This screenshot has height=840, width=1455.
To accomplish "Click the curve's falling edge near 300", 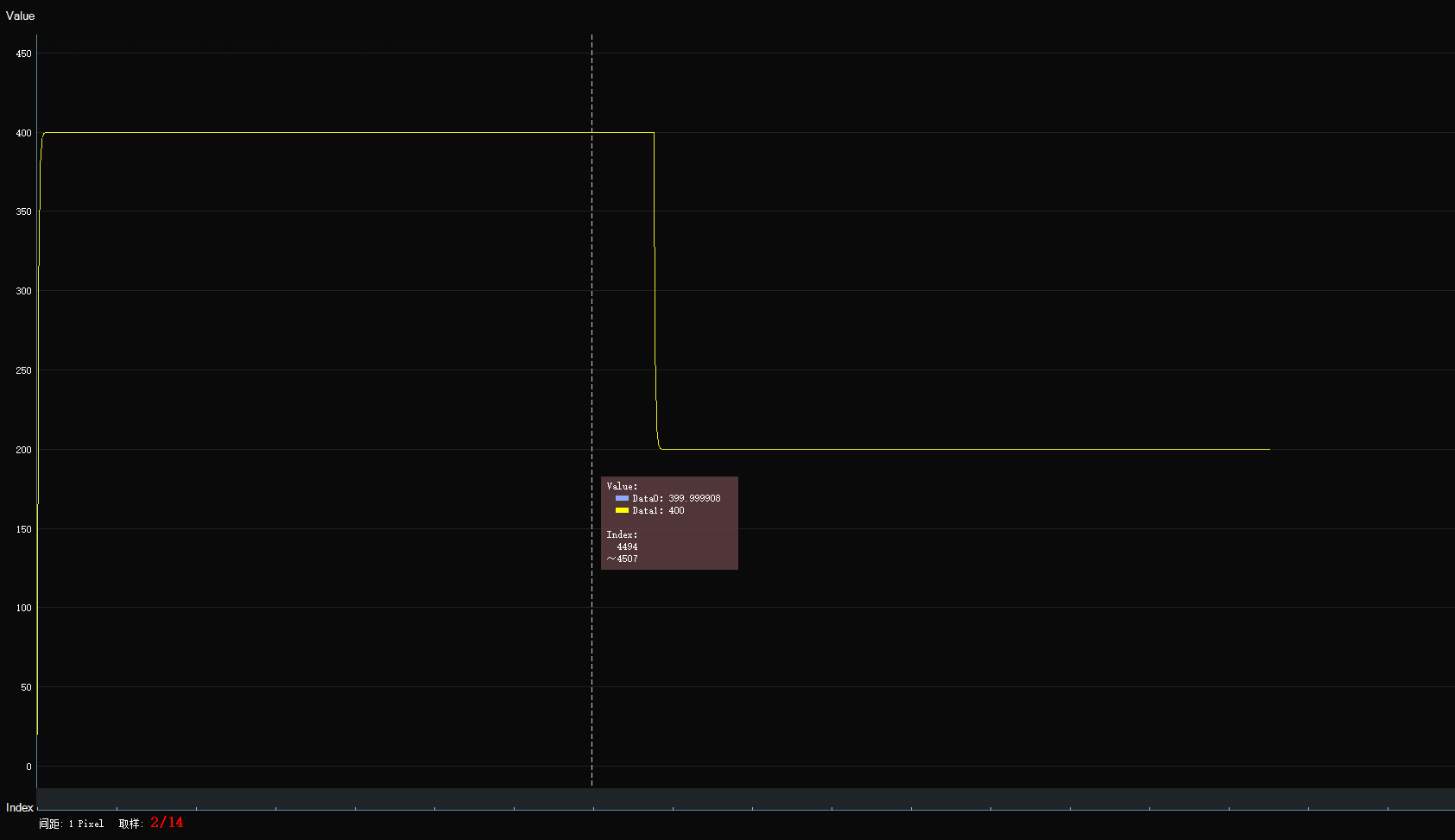I will pos(655,290).
